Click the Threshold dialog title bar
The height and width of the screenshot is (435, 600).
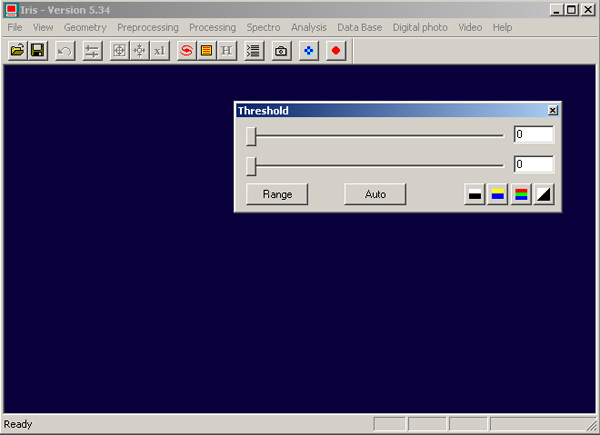coord(392,111)
